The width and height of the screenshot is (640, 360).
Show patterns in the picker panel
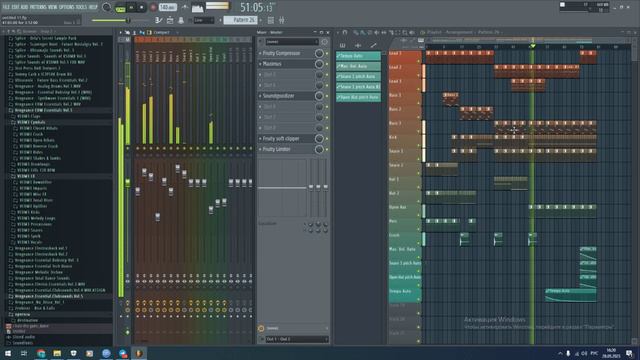(x=342, y=46)
